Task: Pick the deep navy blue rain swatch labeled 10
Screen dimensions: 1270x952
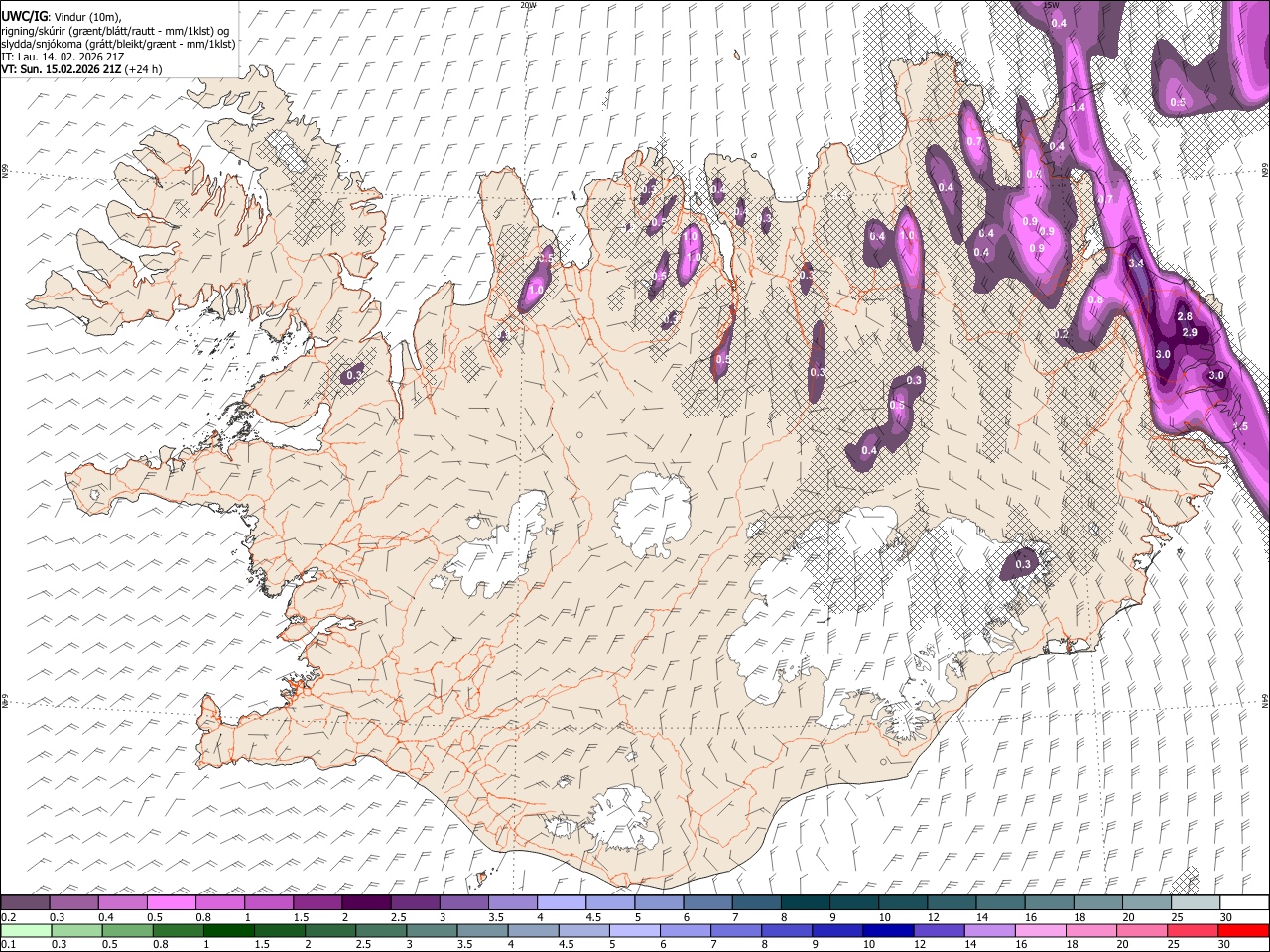Action: pos(886,930)
